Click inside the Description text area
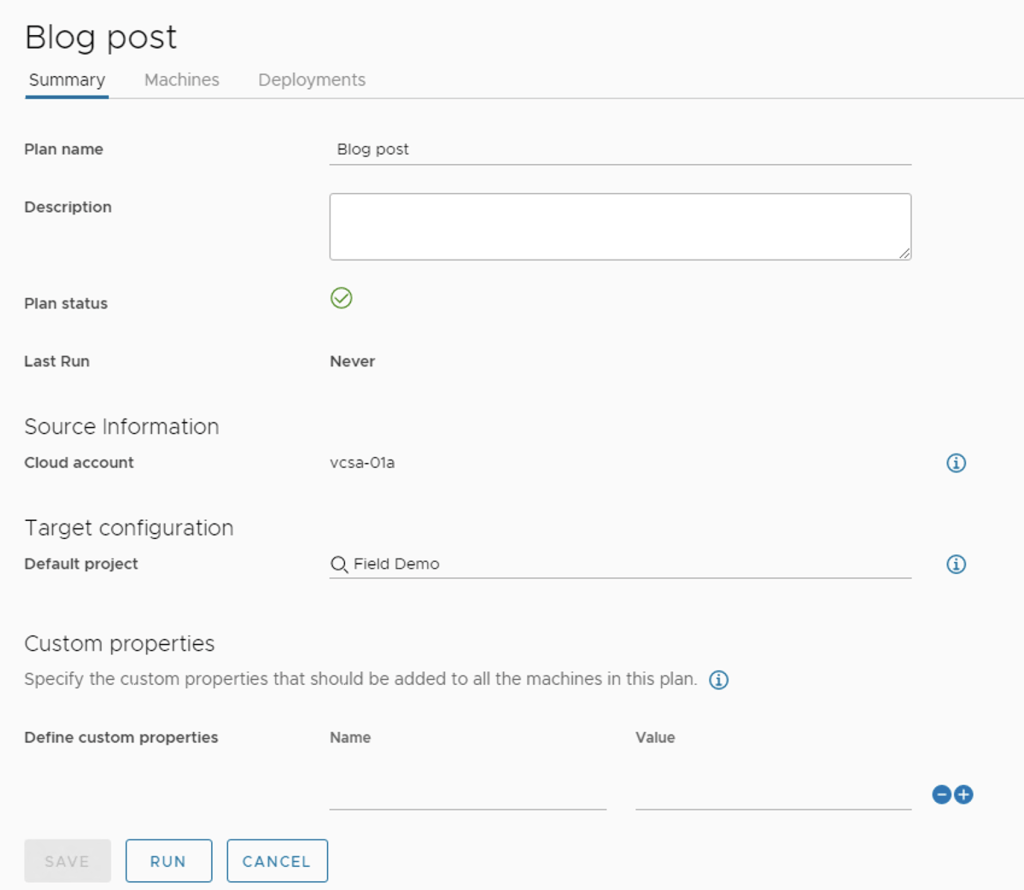The width and height of the screenshot is (1024, 890). (x=620, y=227)
